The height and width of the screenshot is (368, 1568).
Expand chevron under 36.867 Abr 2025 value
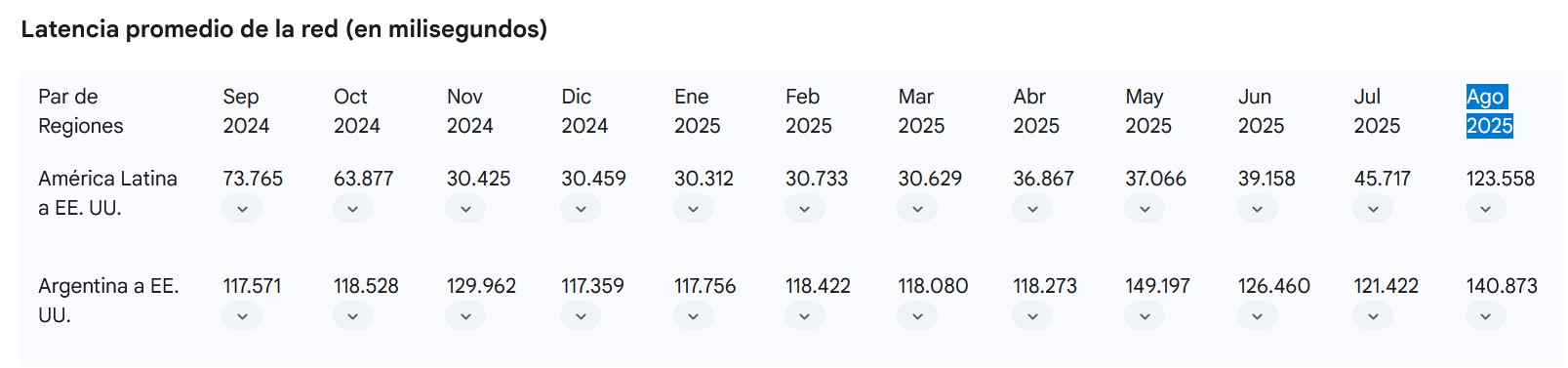click(1032, 209)
